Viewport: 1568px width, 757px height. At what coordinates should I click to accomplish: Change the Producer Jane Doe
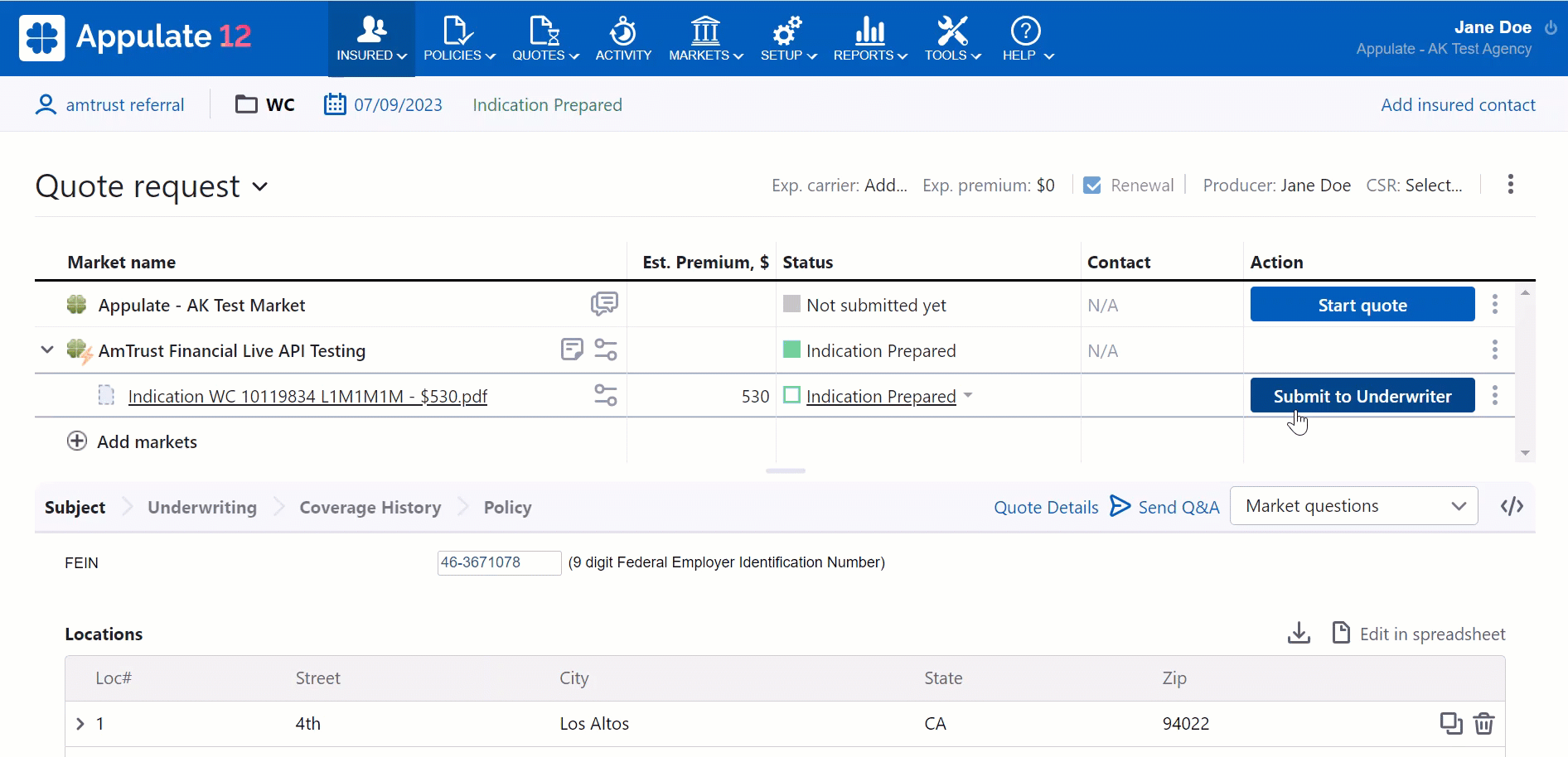1315,186
